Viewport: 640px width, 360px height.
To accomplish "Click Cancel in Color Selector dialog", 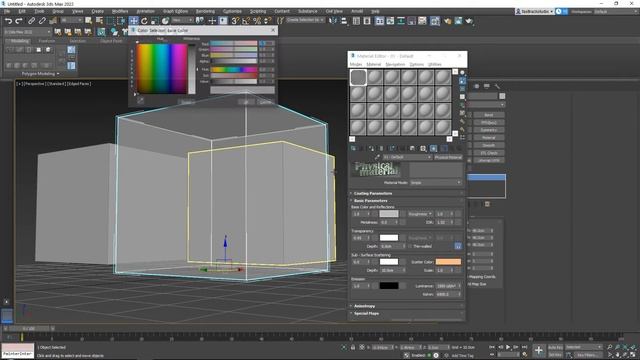I will click(x=265, y=102).
